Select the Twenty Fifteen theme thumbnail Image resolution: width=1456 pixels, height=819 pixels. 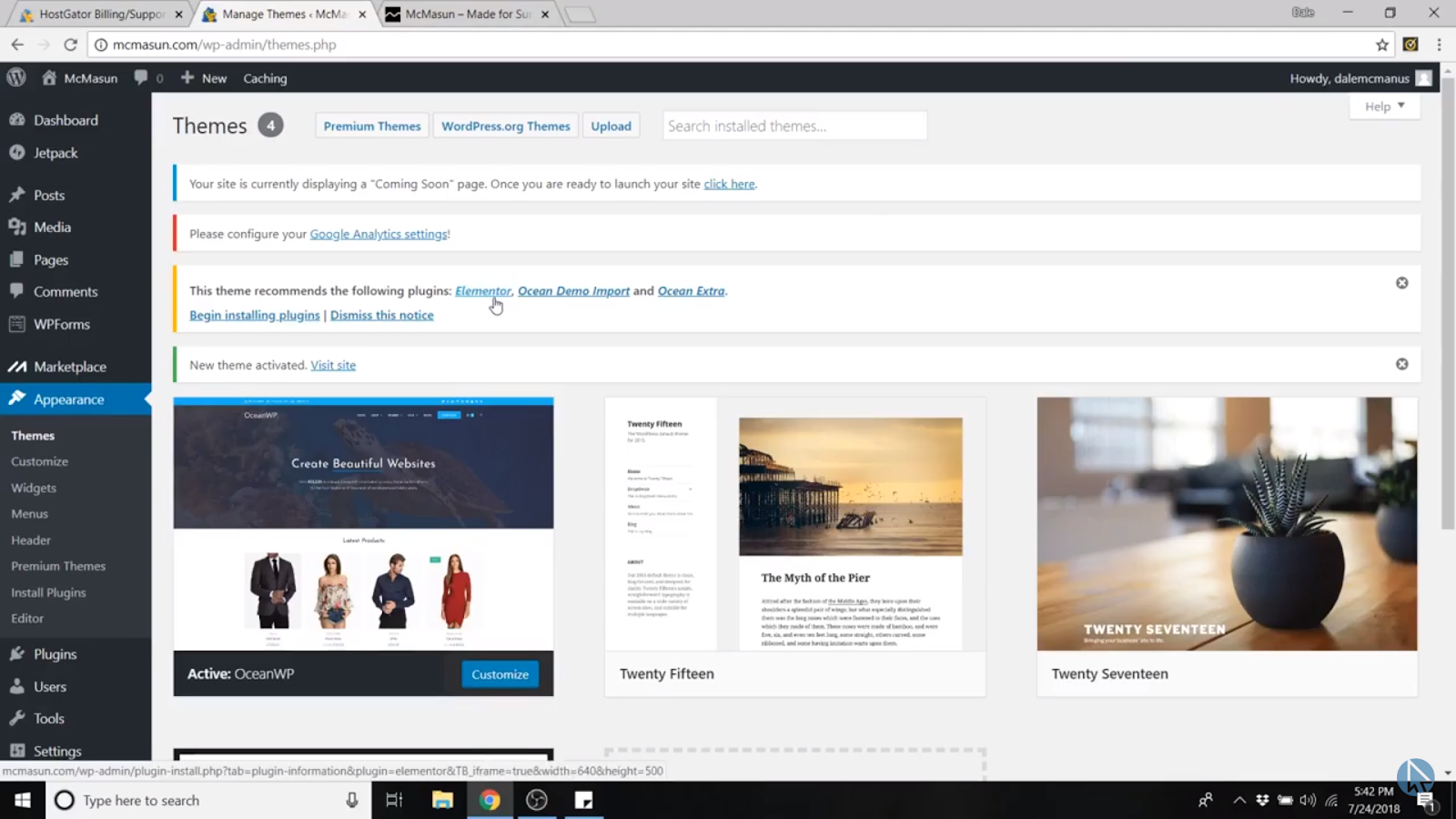coord(795,524)
